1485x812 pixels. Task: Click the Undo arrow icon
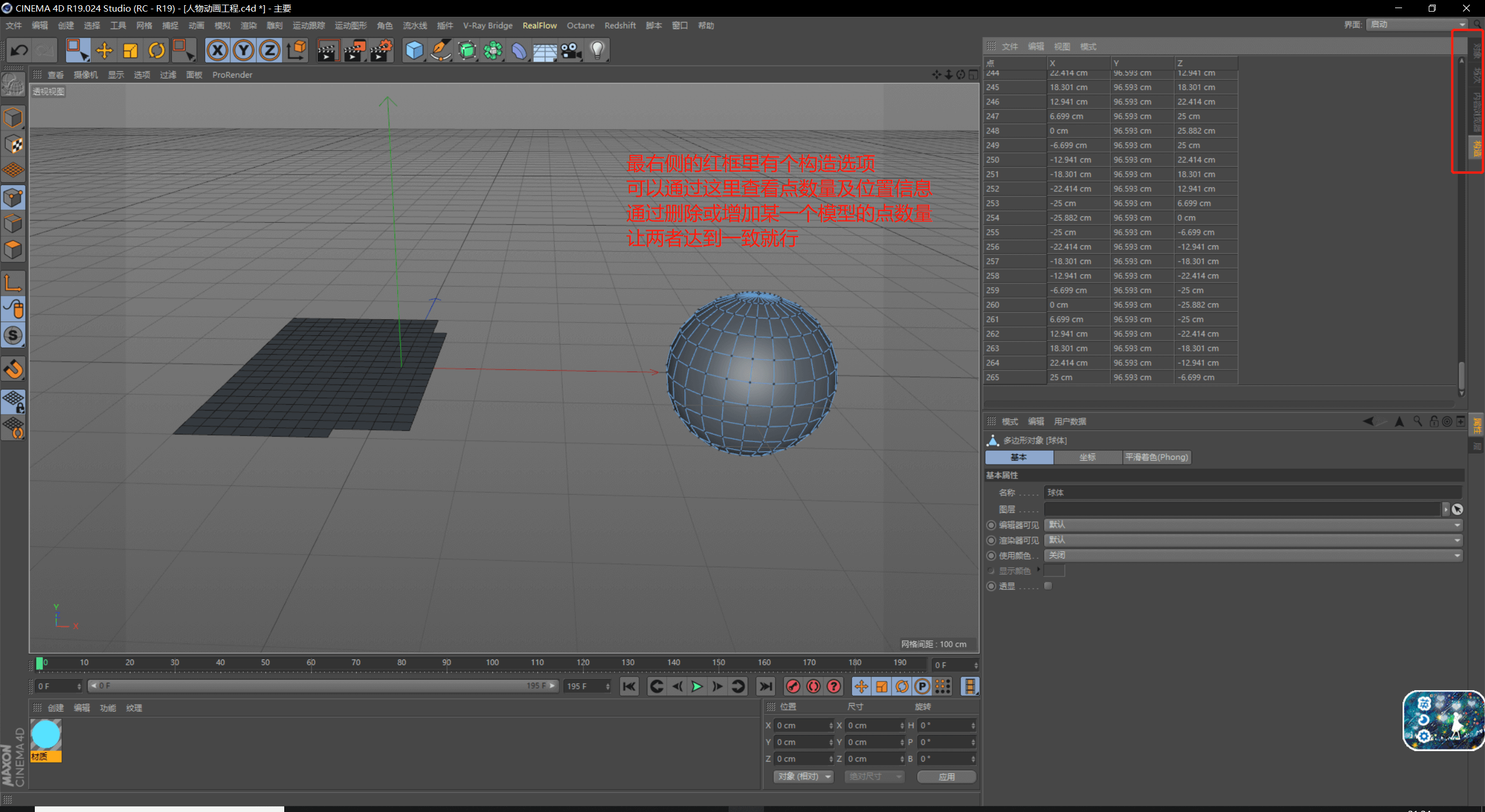[x=19, y=50]
